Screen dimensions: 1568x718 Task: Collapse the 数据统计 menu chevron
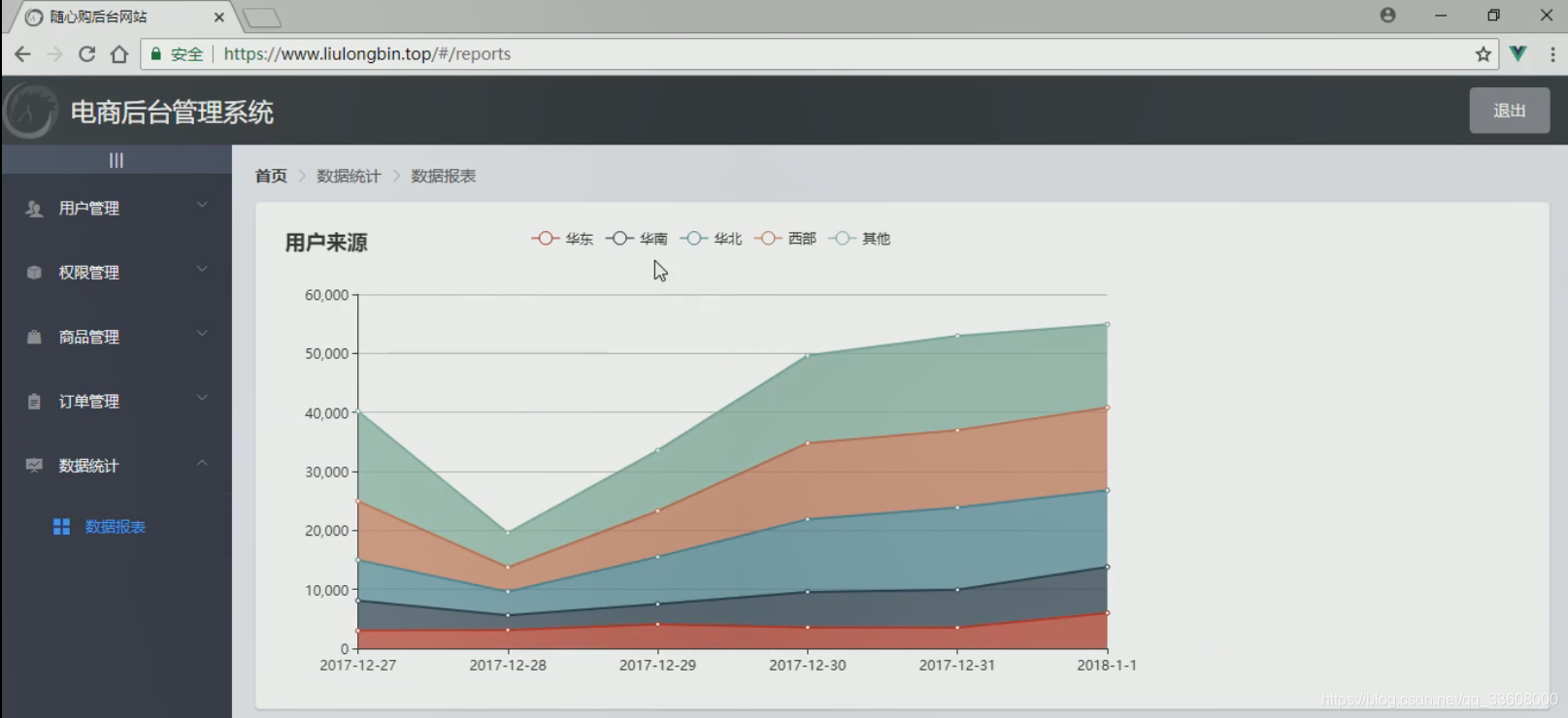202,463
